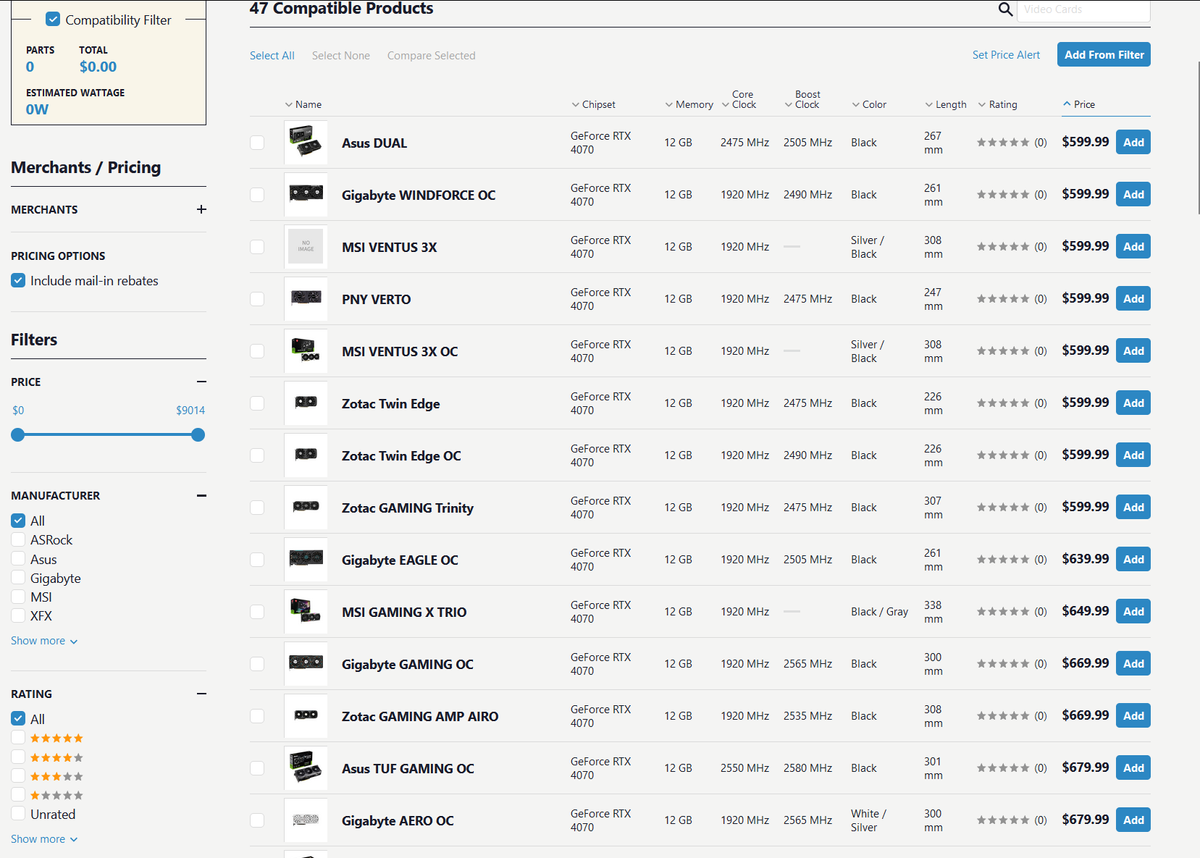Collapse the Price filter section
The height and width of the screenshot is (858, 1200).
pyautogui.click(x=201, y=382)
